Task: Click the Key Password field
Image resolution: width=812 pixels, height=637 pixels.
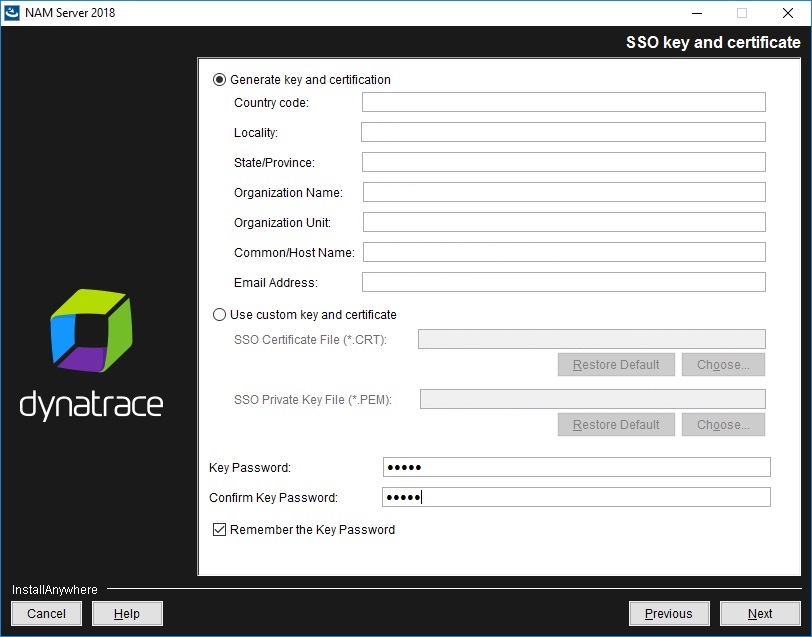Action: click(x=576, y=467)
